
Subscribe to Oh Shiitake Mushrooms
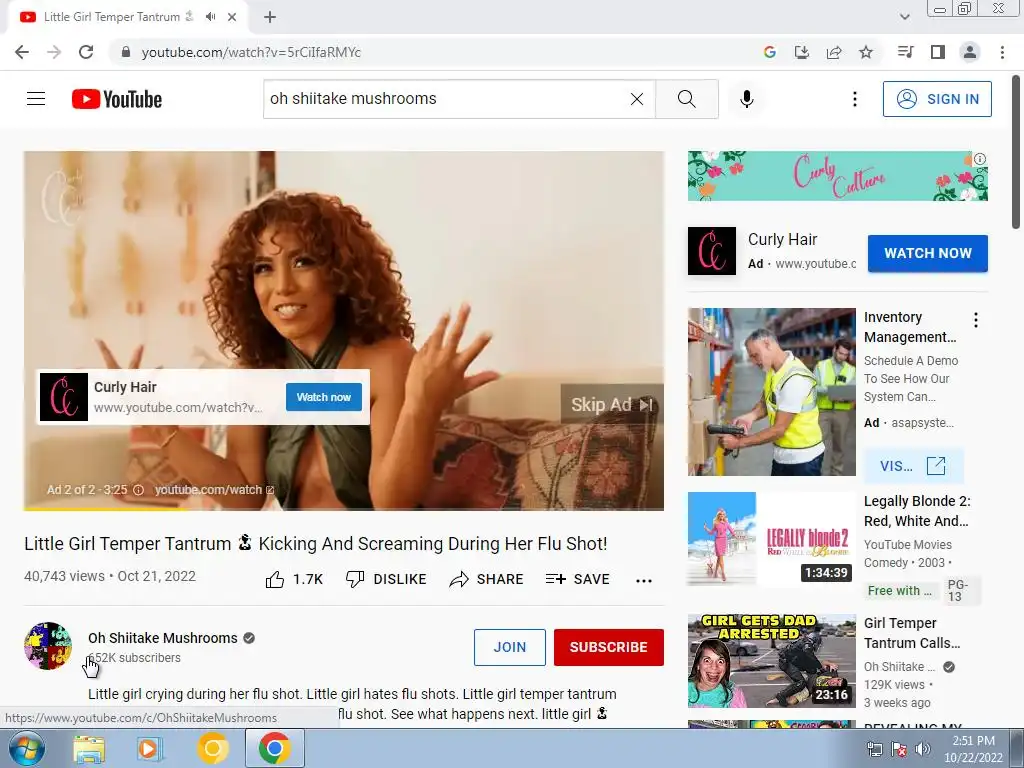[x=609, y=647]
